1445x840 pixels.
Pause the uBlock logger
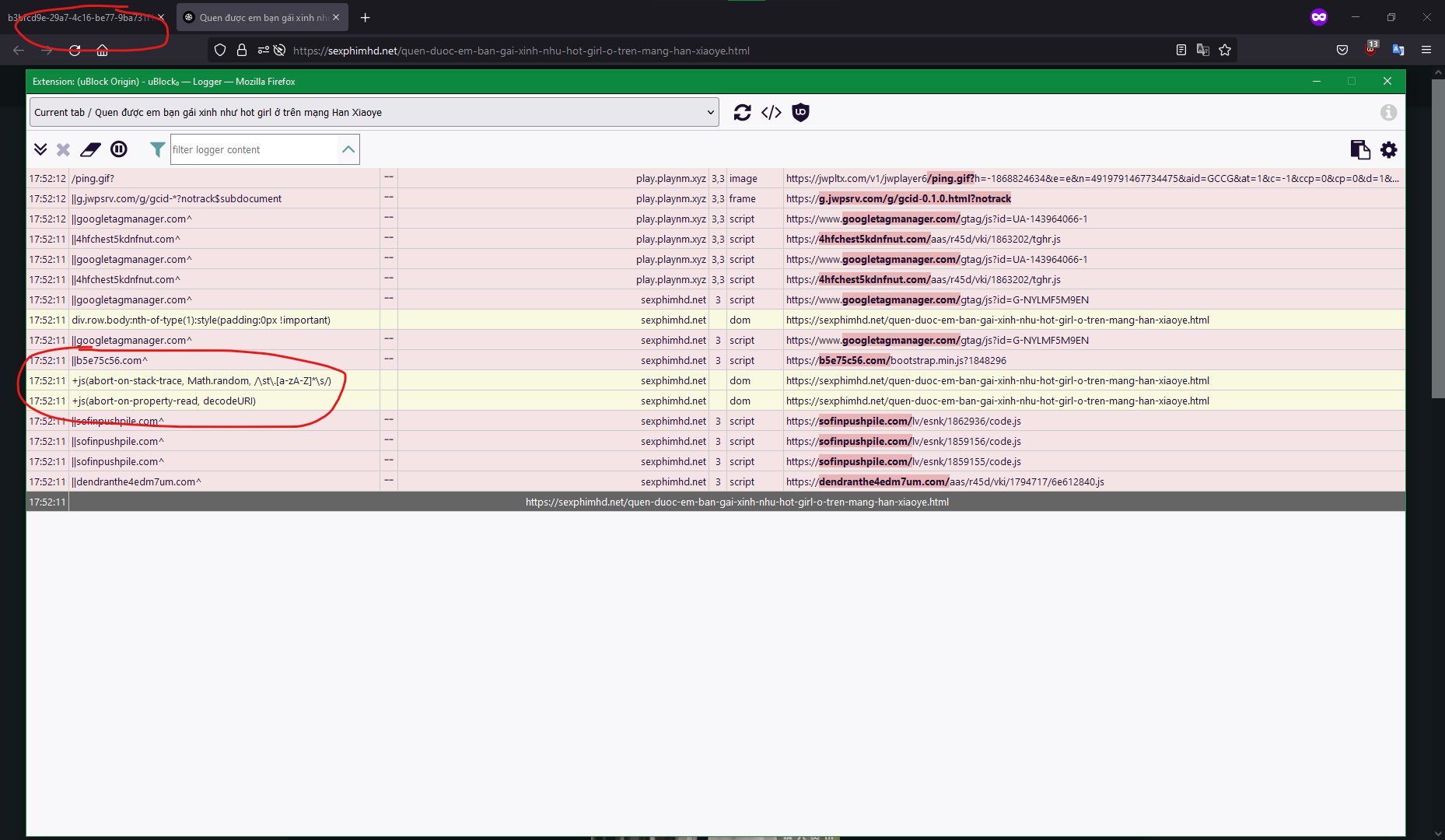118,149
